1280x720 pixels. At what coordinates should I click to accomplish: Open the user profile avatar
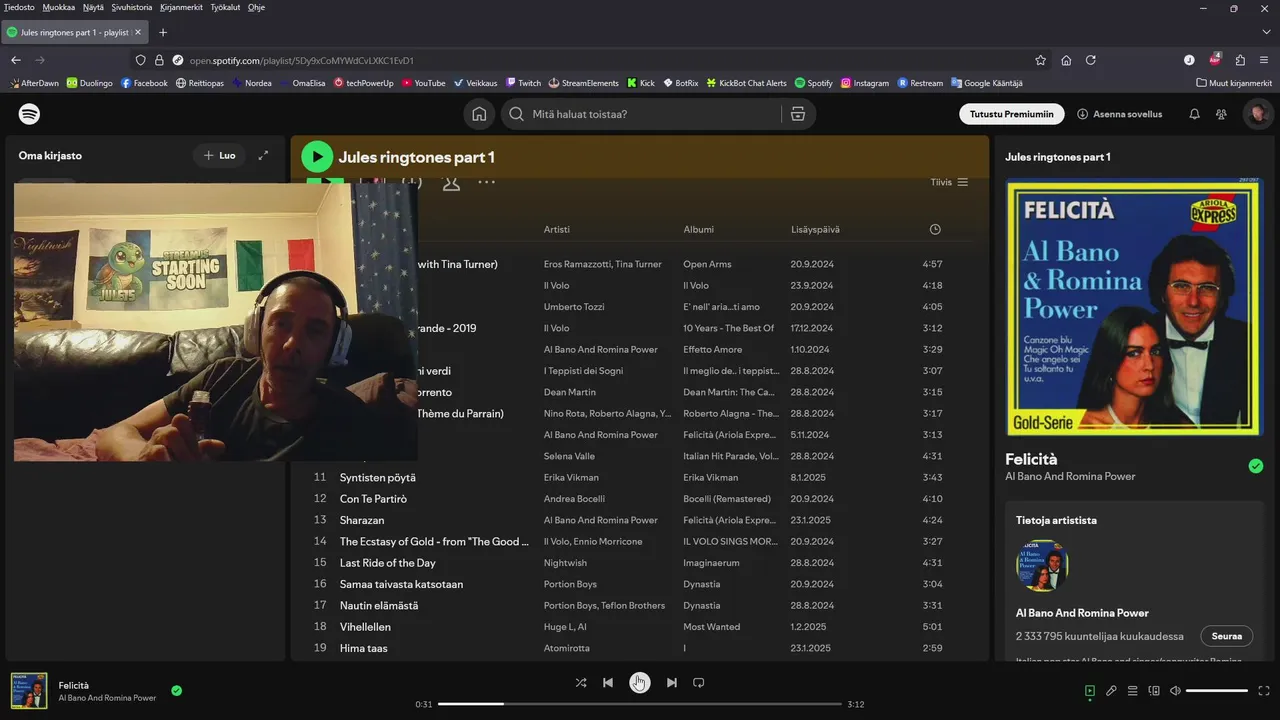point(1257,114)
